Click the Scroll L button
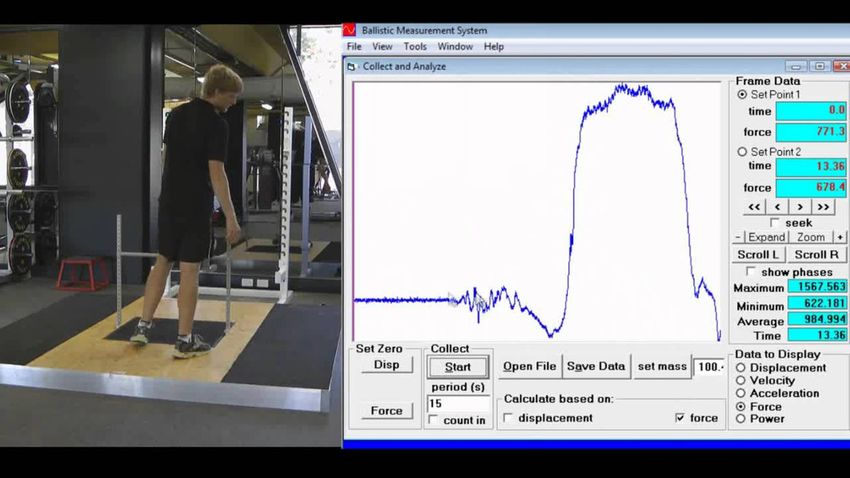This screenshot has width=850, height=478. [758, 255]
